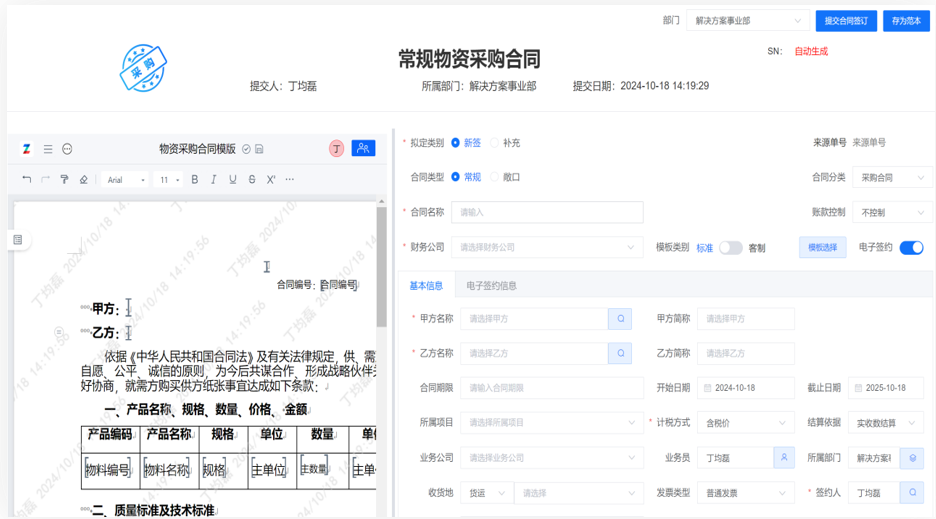The width and height of the screenshot is (936, 519).
Task: Click the person icon next to 业务员
Action: coord(785,458)
